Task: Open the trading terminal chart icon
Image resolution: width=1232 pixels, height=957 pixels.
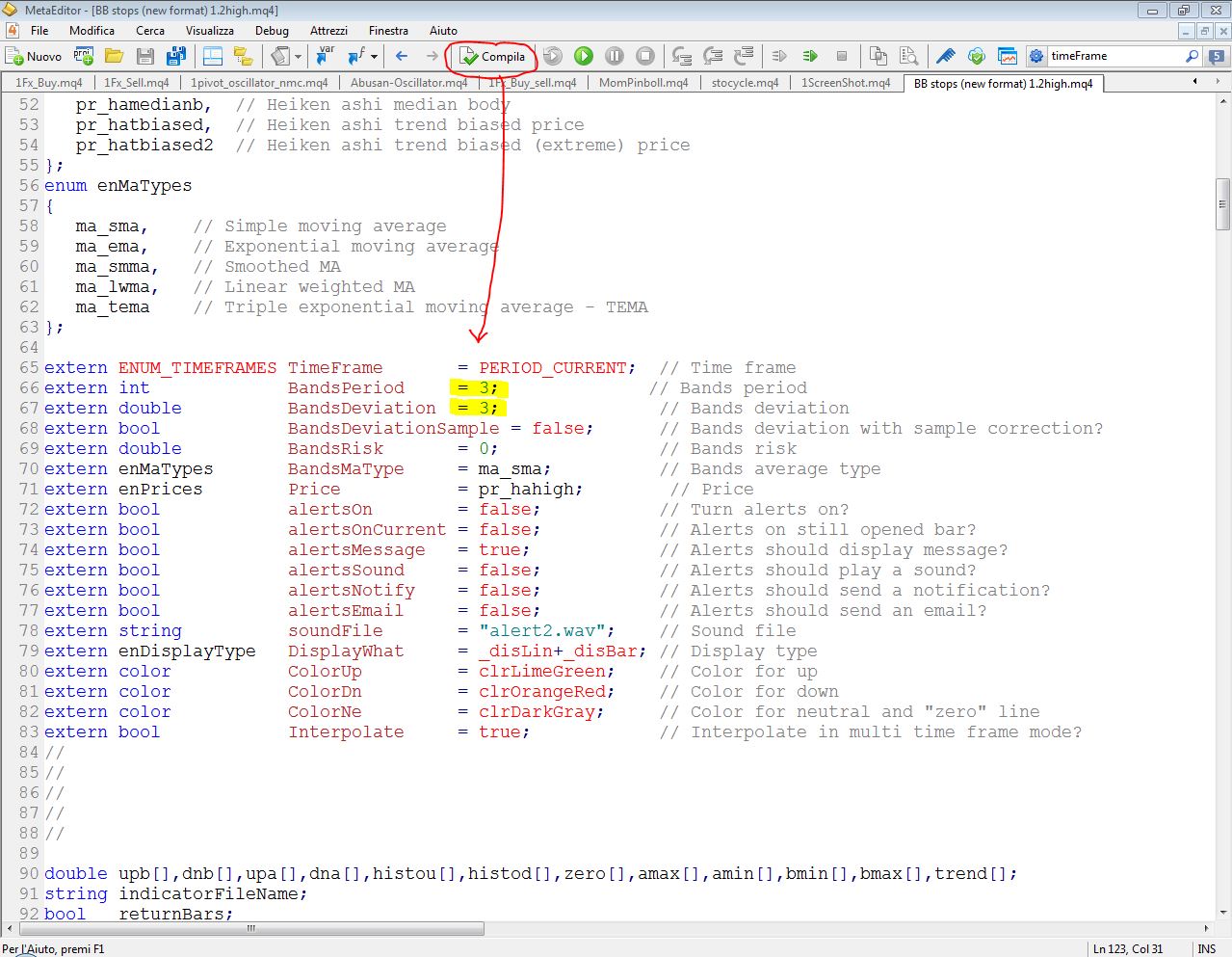Action: pyautogui.click(x=1008, y=56)
